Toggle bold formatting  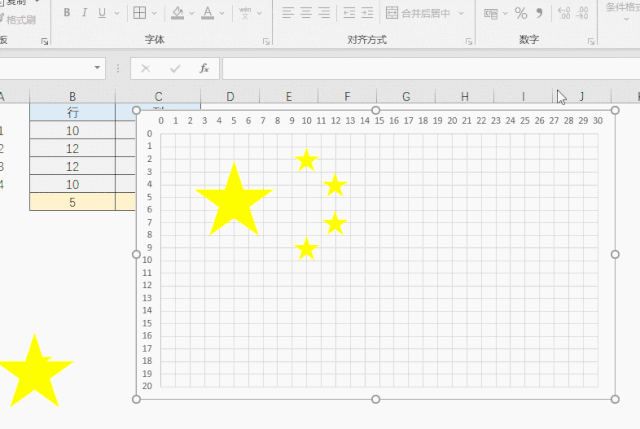click(x=67, y=13)
